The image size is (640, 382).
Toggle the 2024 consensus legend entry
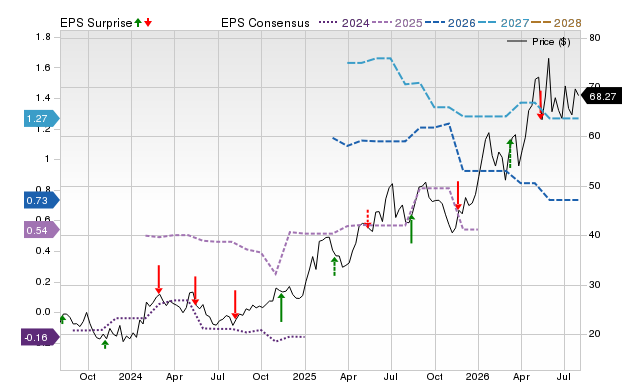[x=344, y=23]
